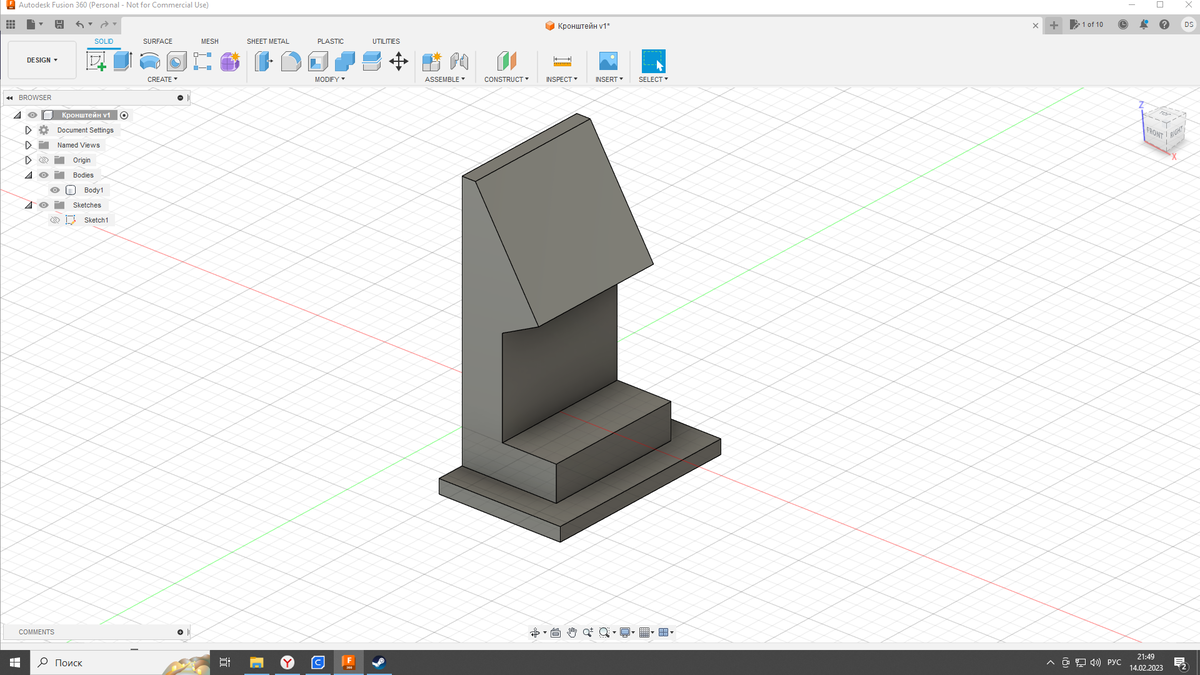Click the Undo button

80,24
